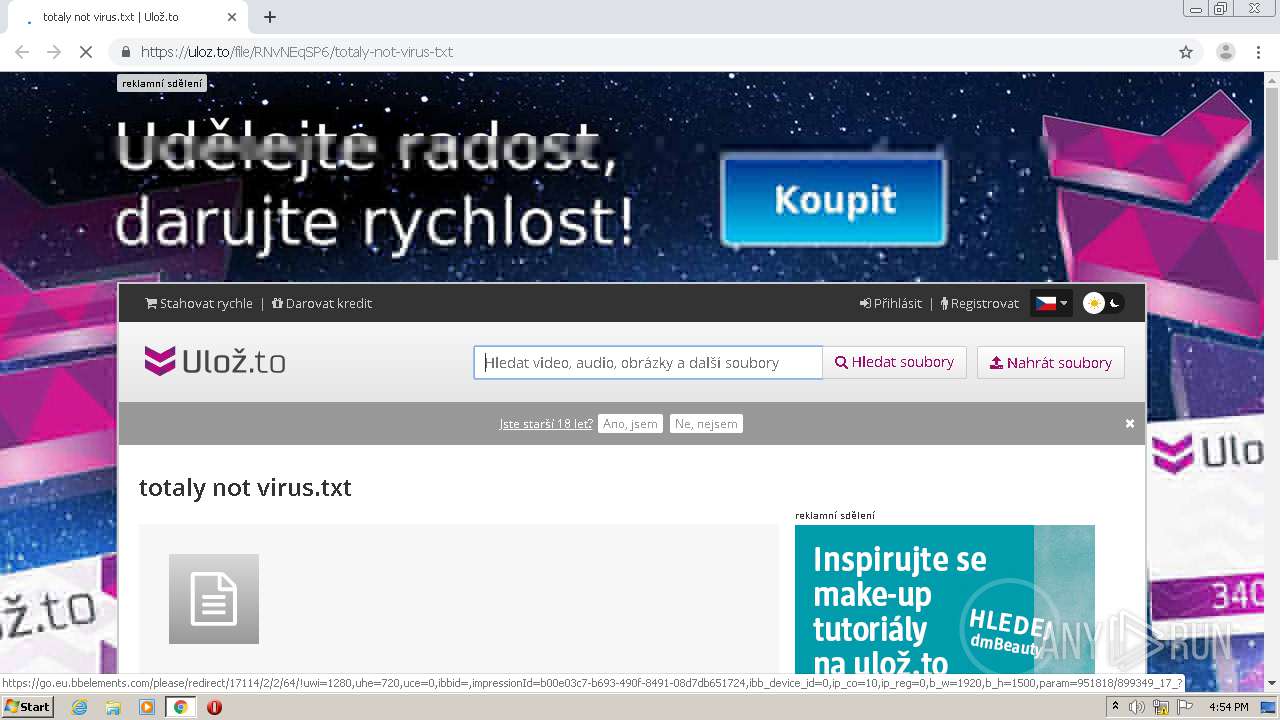
Task: Click the 'Jste starší 18 let?' link
Action: [546, 424]
